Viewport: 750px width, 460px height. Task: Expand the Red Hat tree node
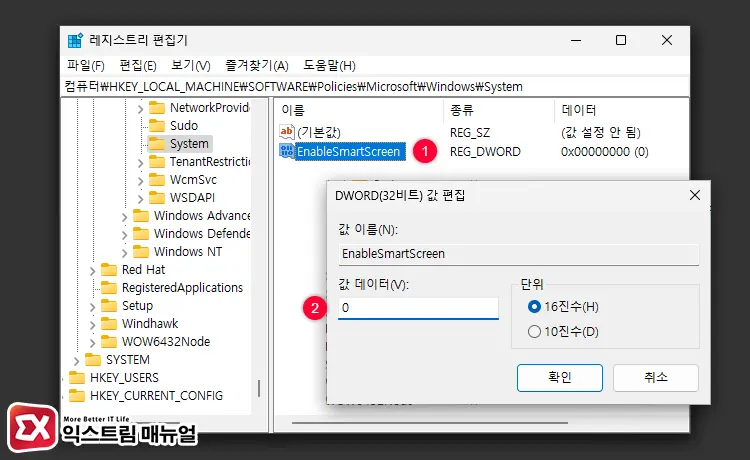coord(92,271)
